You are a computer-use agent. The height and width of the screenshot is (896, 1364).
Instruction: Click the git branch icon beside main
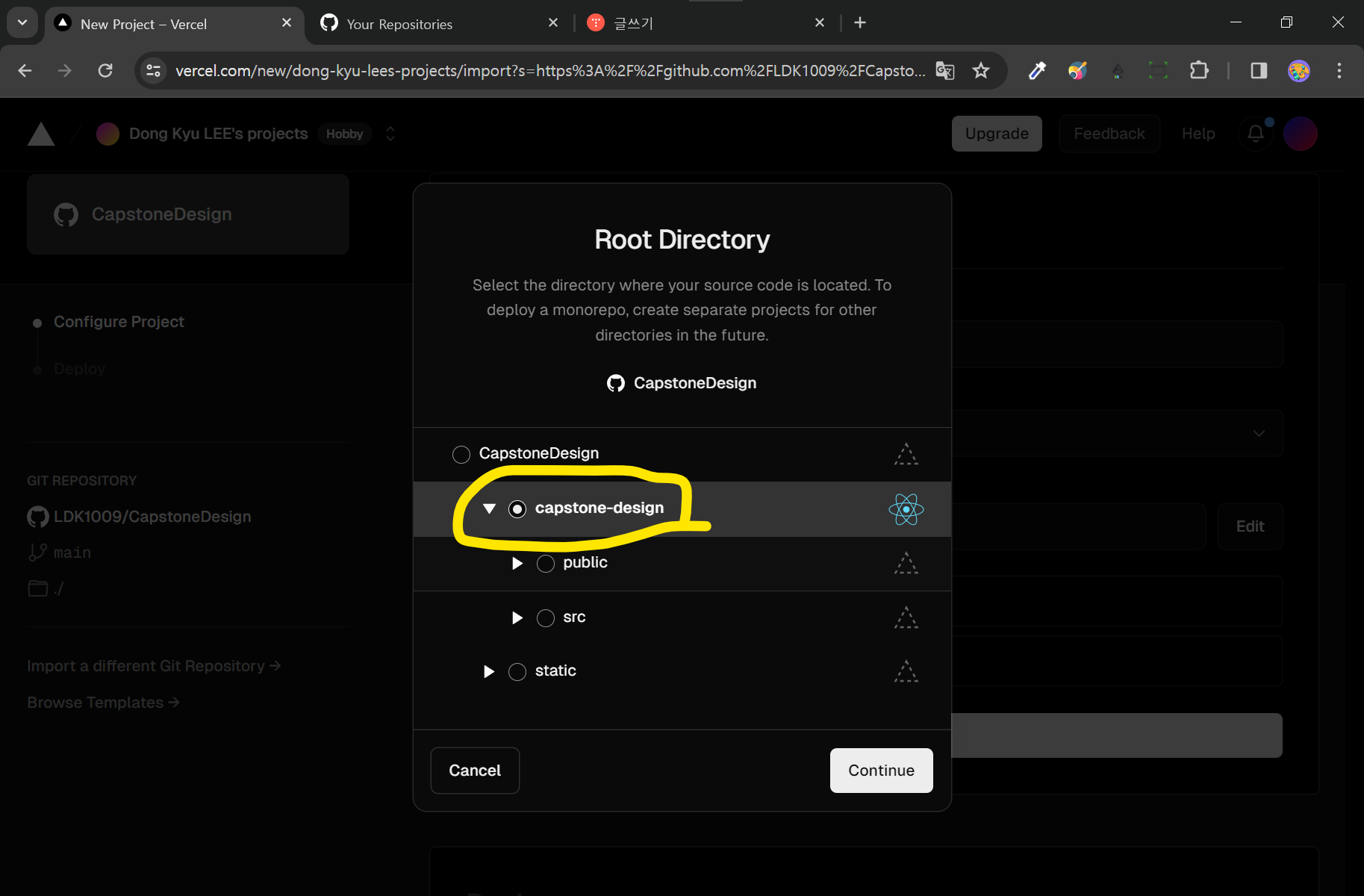tap(37, 553)
